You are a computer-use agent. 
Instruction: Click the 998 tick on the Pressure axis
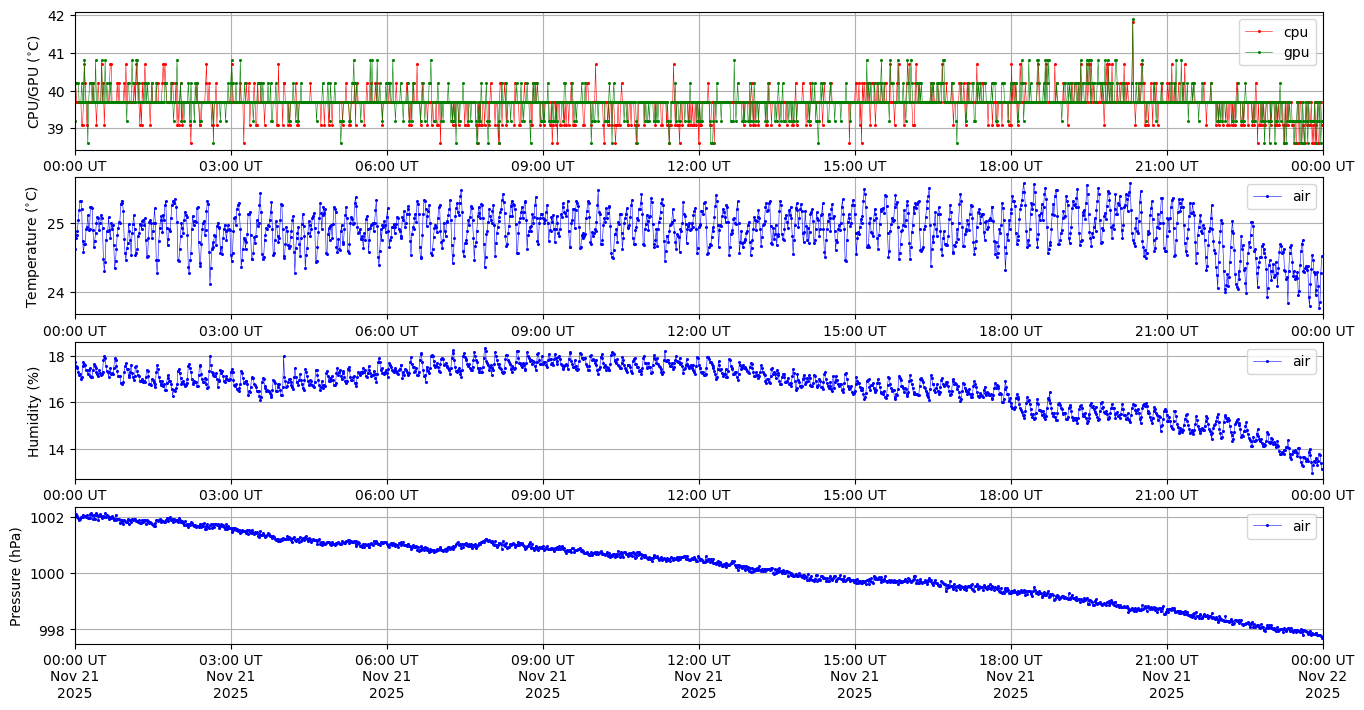52,630
